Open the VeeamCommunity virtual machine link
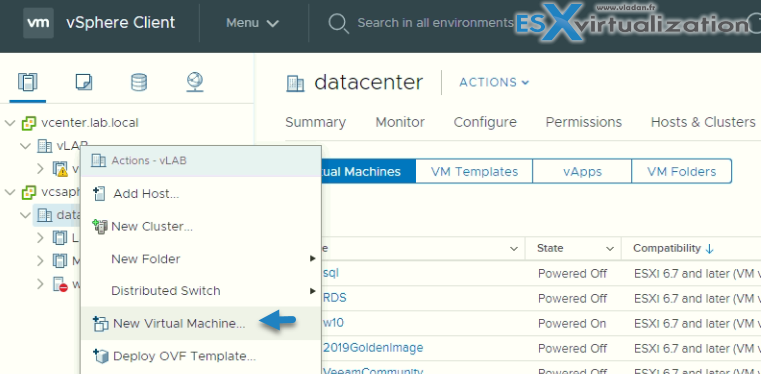Image resolution: width=761 pixels, height=374 pixels. [373, 371]
